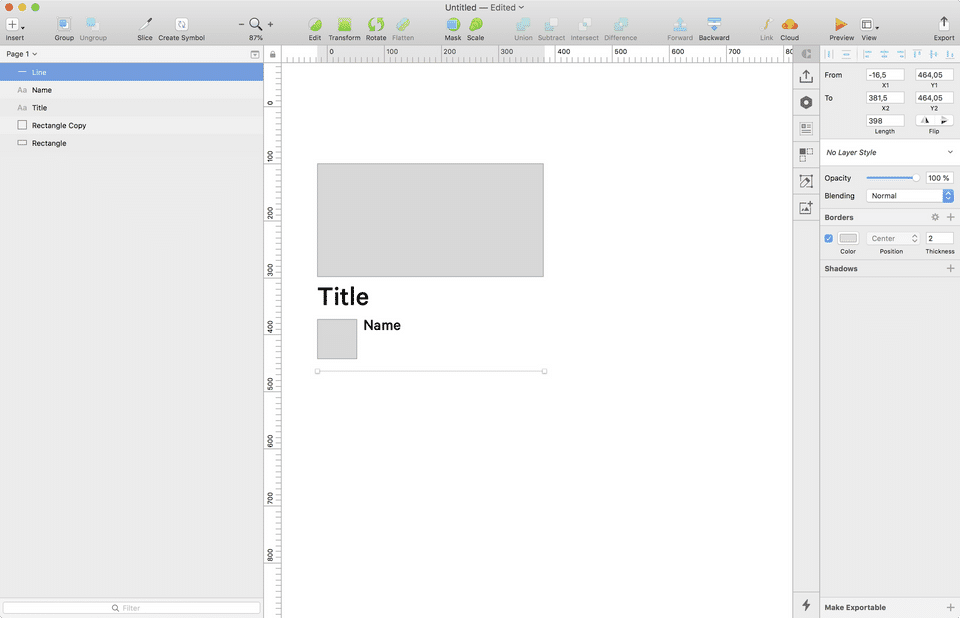
Task: Zoom out with the minus button
Action: click(241, 24)
